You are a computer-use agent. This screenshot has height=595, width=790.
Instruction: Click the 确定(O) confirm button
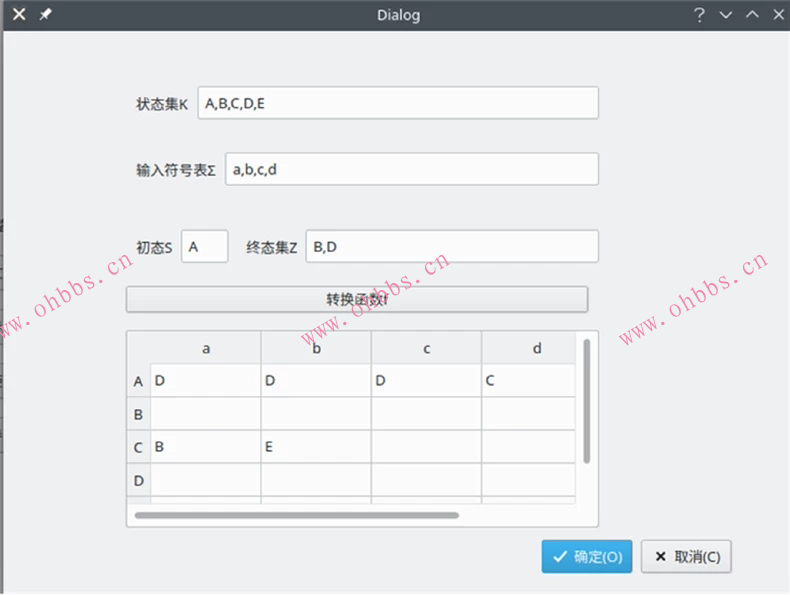point(587,557)
